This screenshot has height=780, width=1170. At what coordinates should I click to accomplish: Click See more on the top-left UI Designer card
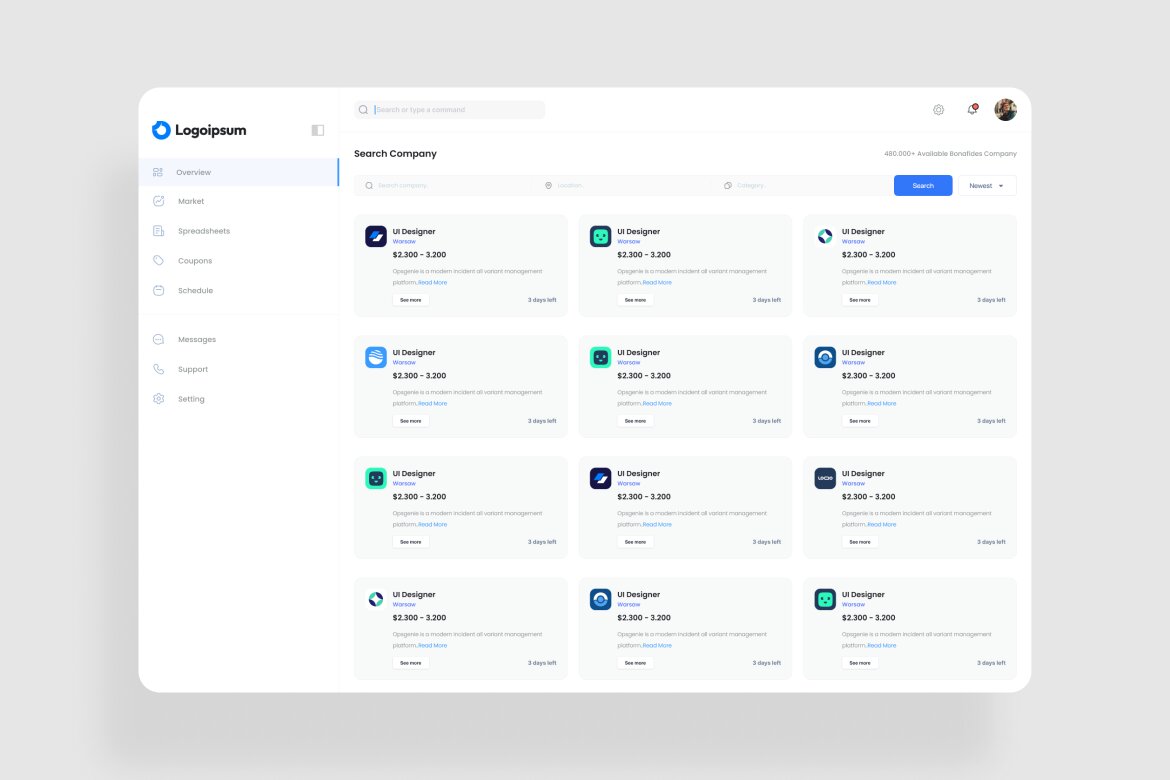coord(410,299)
